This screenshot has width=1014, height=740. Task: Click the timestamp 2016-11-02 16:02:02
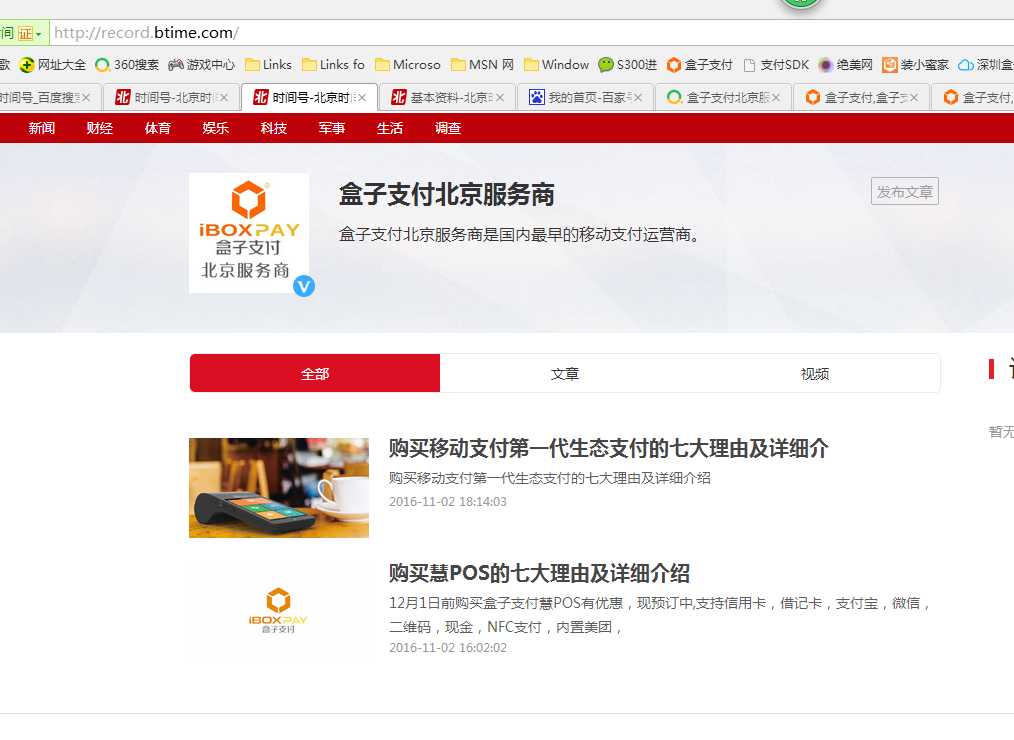point(448,648)
